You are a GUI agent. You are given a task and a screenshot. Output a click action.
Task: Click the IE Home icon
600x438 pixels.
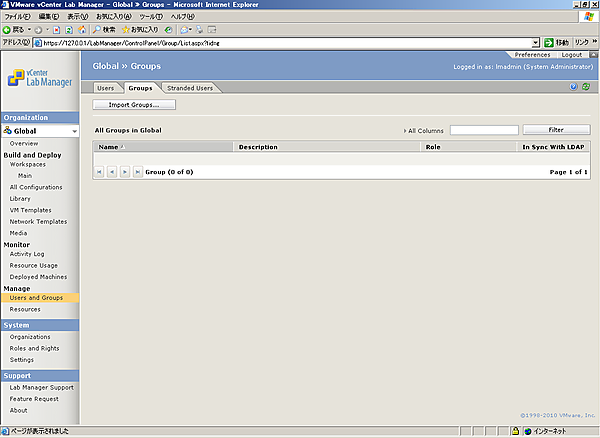[82, 29]
